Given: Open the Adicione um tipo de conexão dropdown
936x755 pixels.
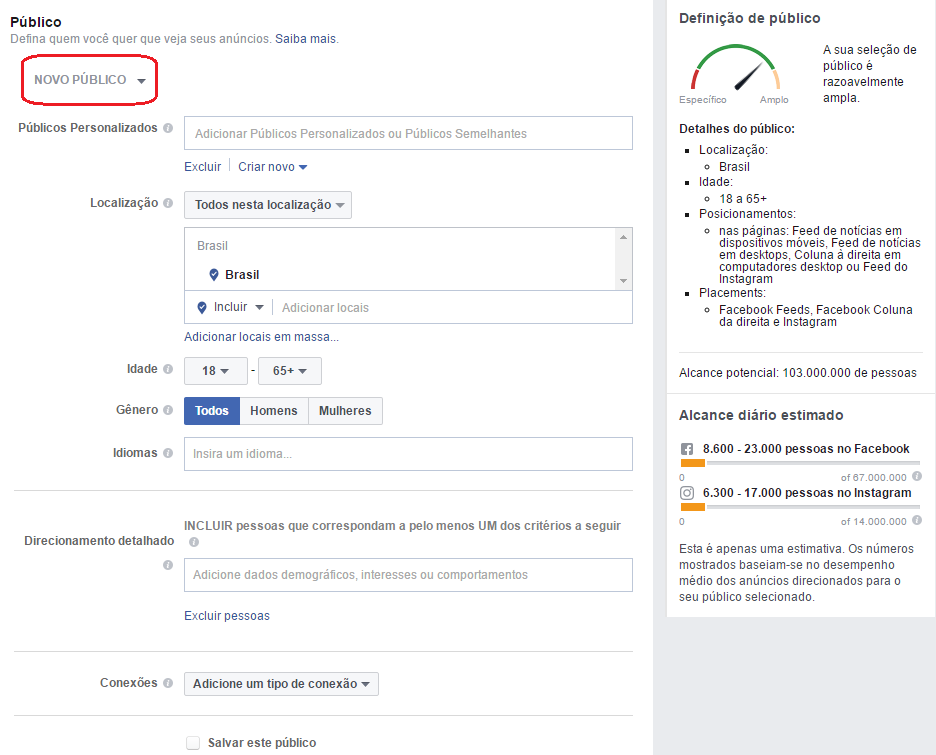Looking at the screenshot, I should [x=281, y=683].
